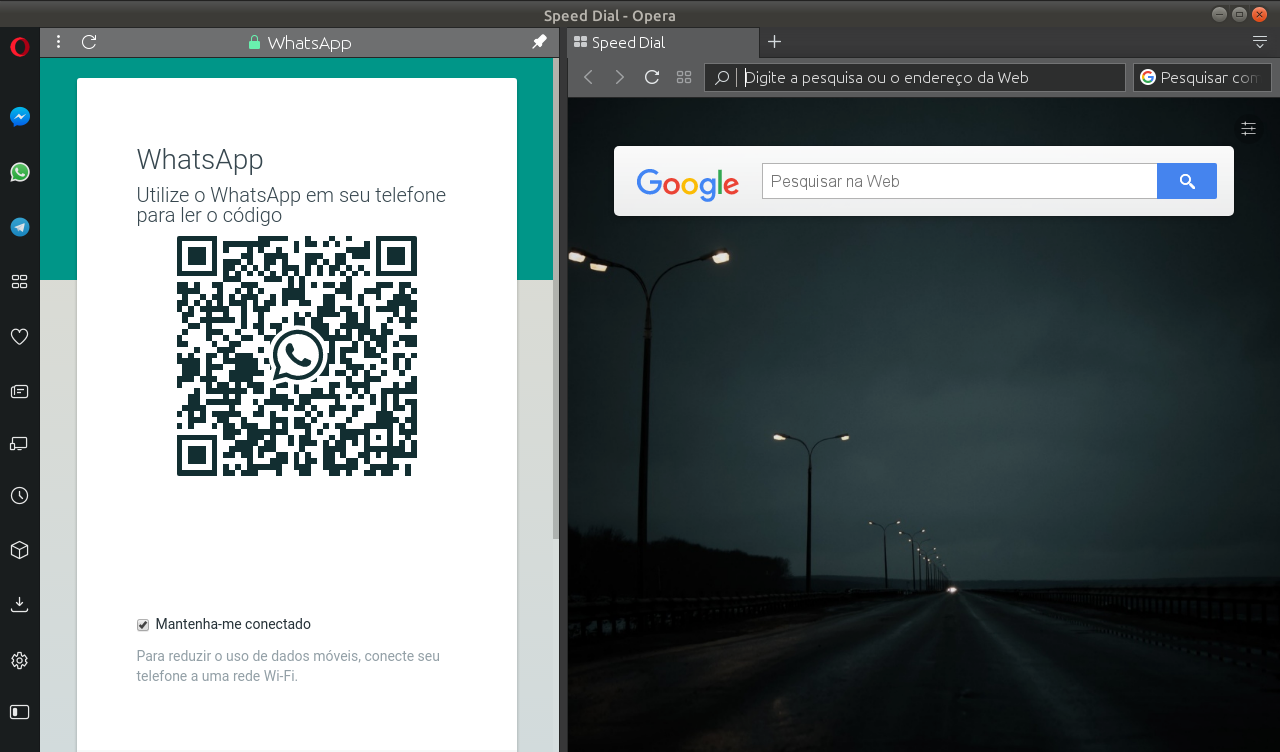This screenshot has width=1280, height=752.
Task: Uncheck Mantenha-me conectado checkbox
Action: [143, 625]
